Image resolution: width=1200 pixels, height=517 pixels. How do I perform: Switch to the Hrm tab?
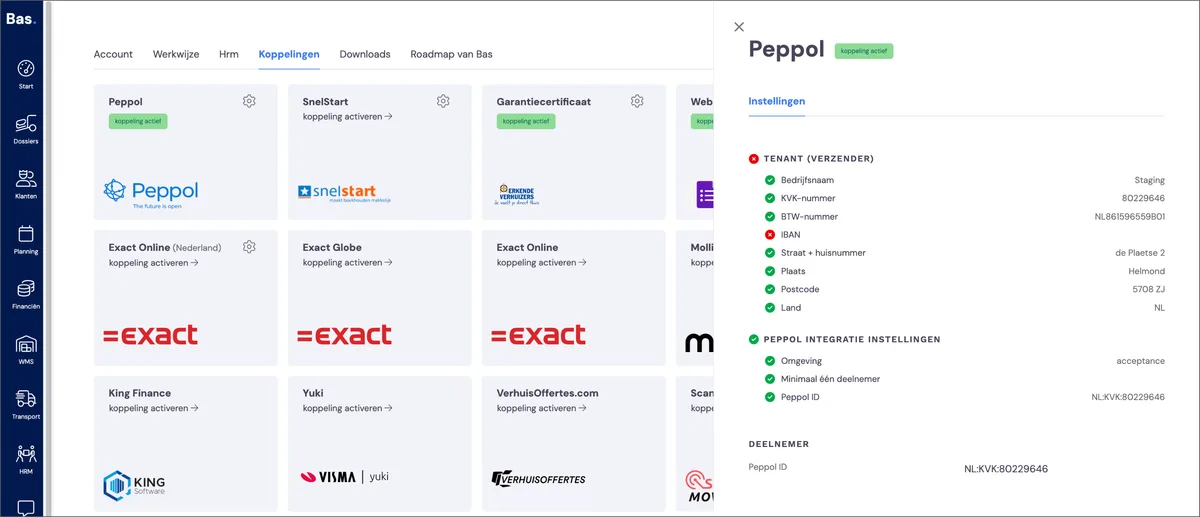coord(229,54)
